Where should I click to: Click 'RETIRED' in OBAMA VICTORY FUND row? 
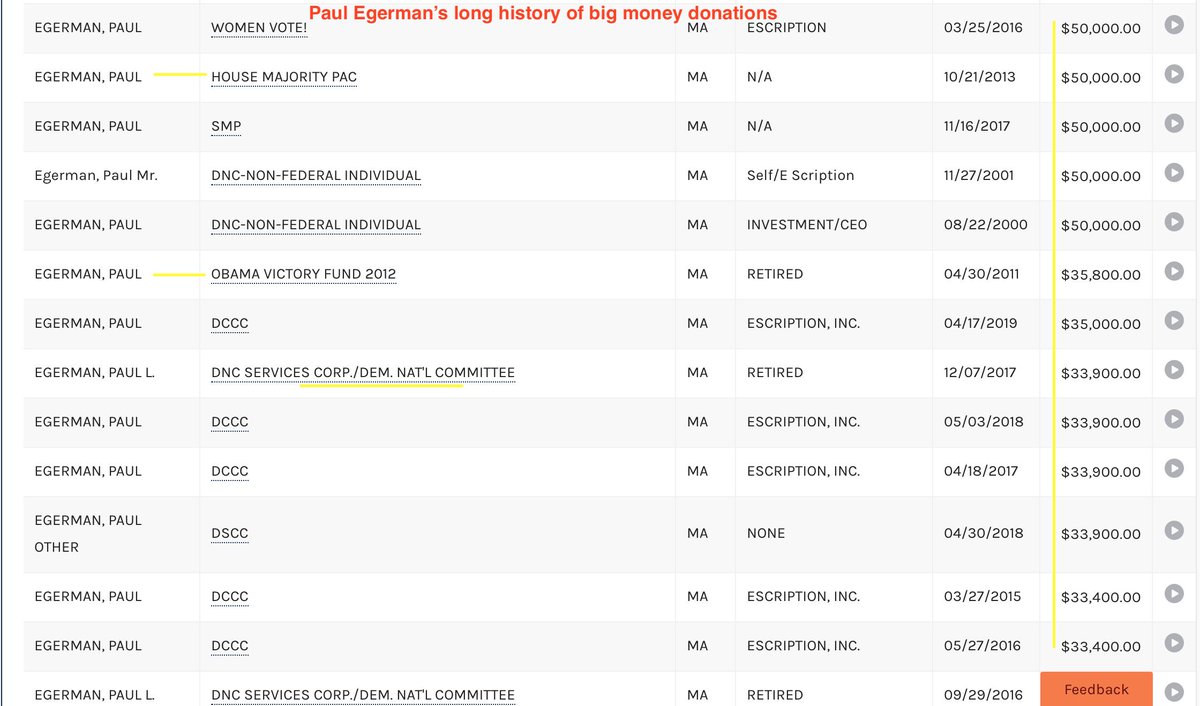click(x=774, y=274)
